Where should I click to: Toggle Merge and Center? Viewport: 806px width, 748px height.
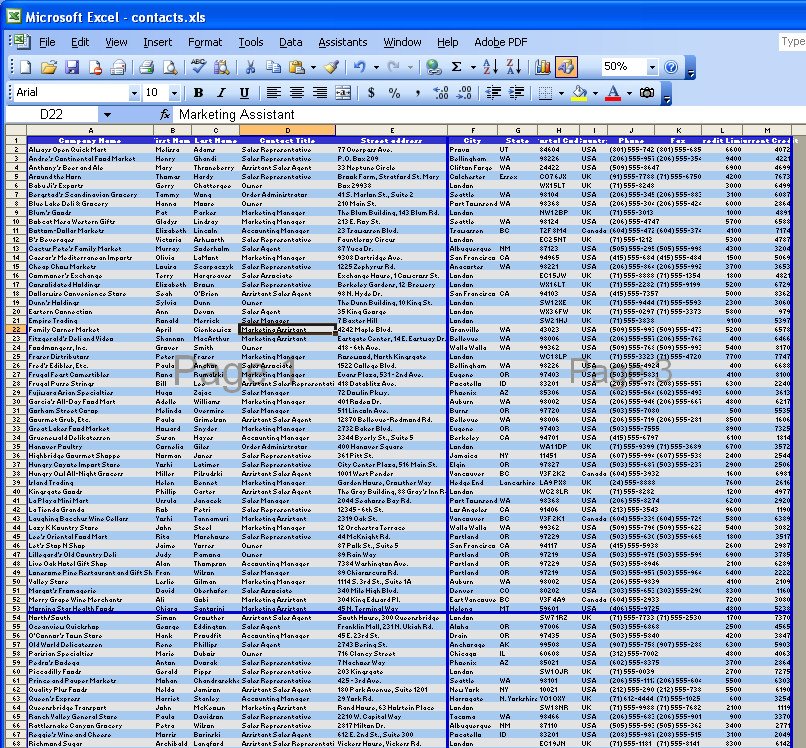[343, 93]
